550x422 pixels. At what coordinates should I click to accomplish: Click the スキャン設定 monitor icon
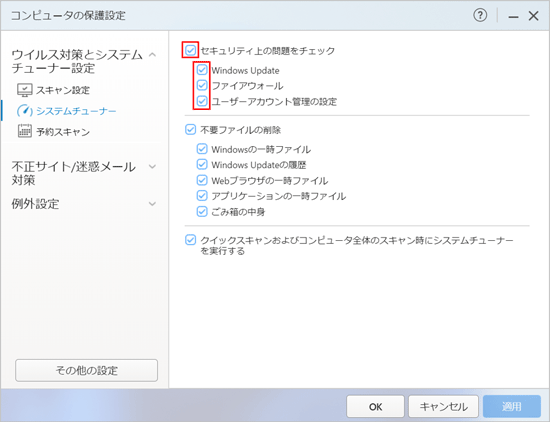pyautogui.click(x=25, y=90)
